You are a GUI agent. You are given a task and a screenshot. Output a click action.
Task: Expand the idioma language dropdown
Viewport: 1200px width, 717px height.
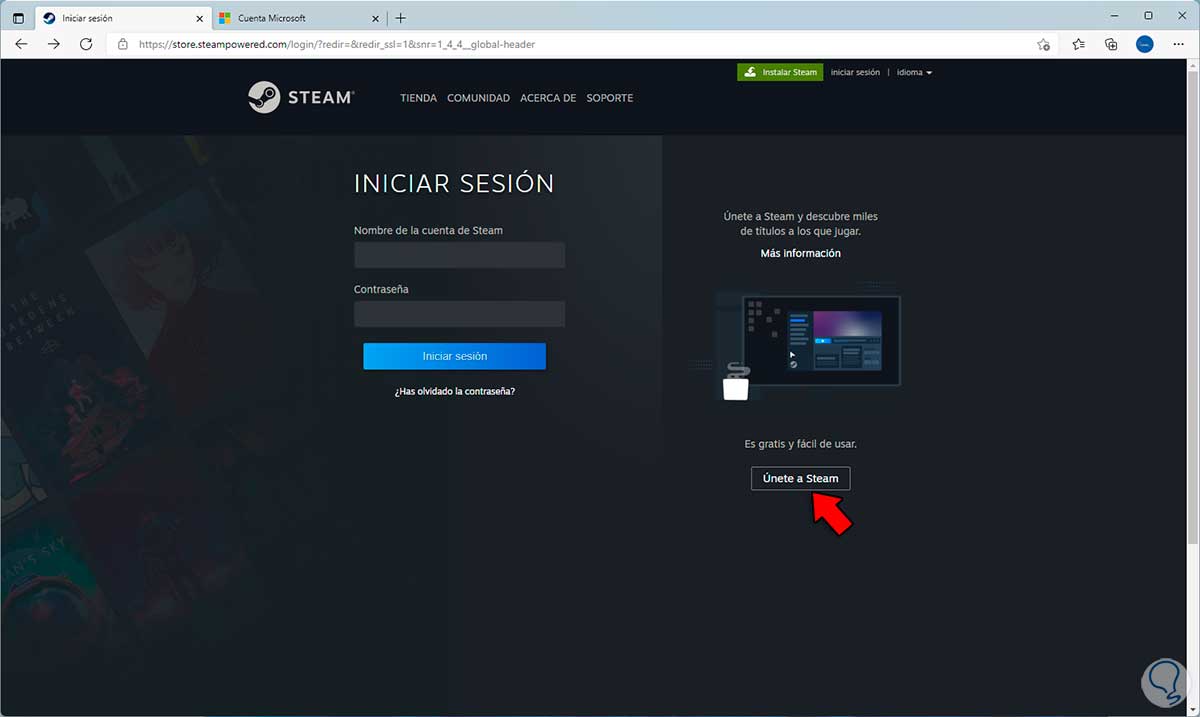(914, 72)
